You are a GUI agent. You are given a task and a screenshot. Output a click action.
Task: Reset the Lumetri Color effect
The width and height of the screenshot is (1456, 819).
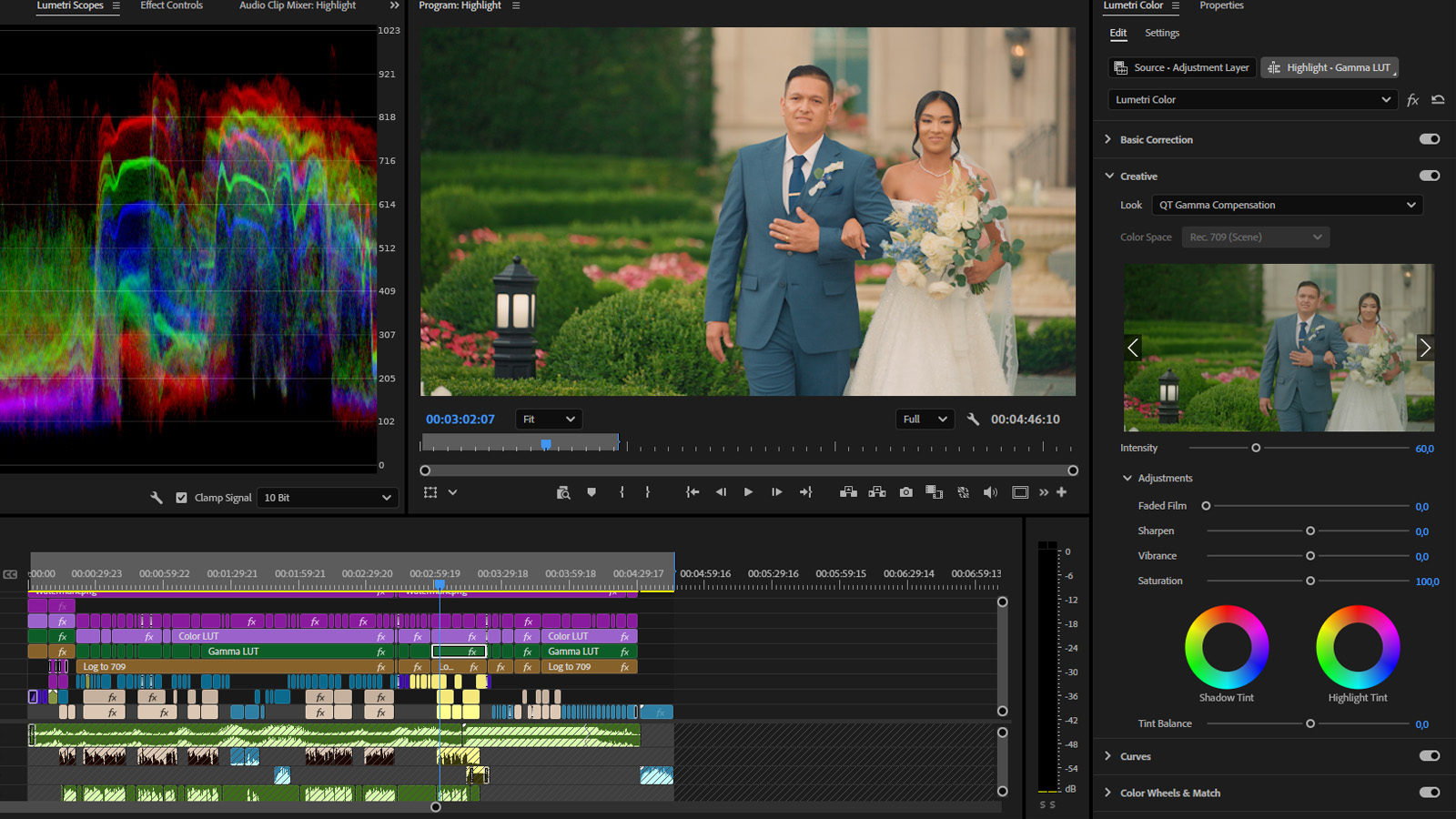(x=1438, y=100)
